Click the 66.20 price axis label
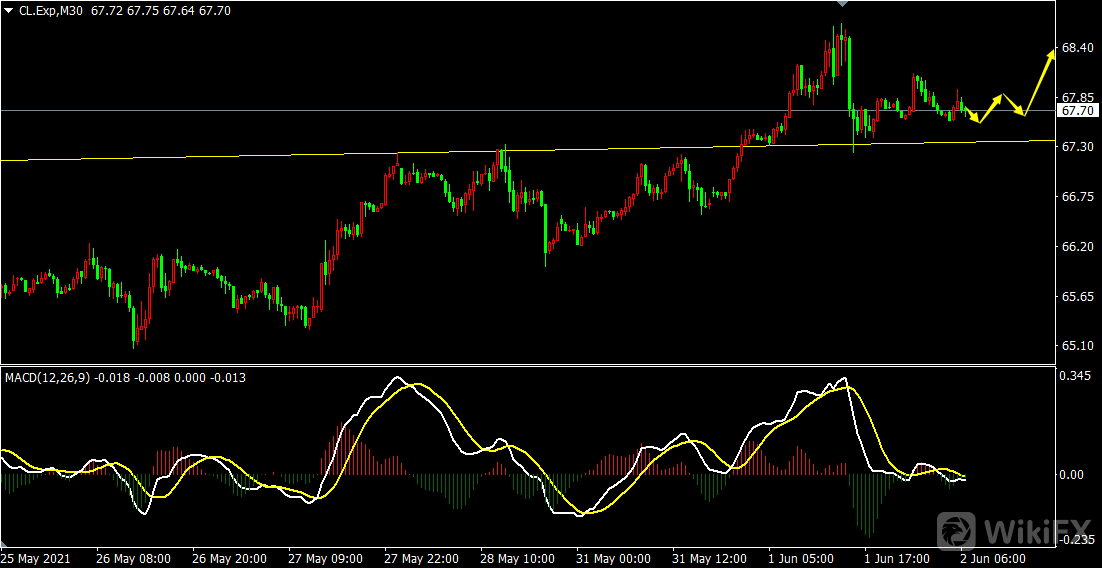The height and width of the screenshot is (568, 1102). coord(1076,247)
